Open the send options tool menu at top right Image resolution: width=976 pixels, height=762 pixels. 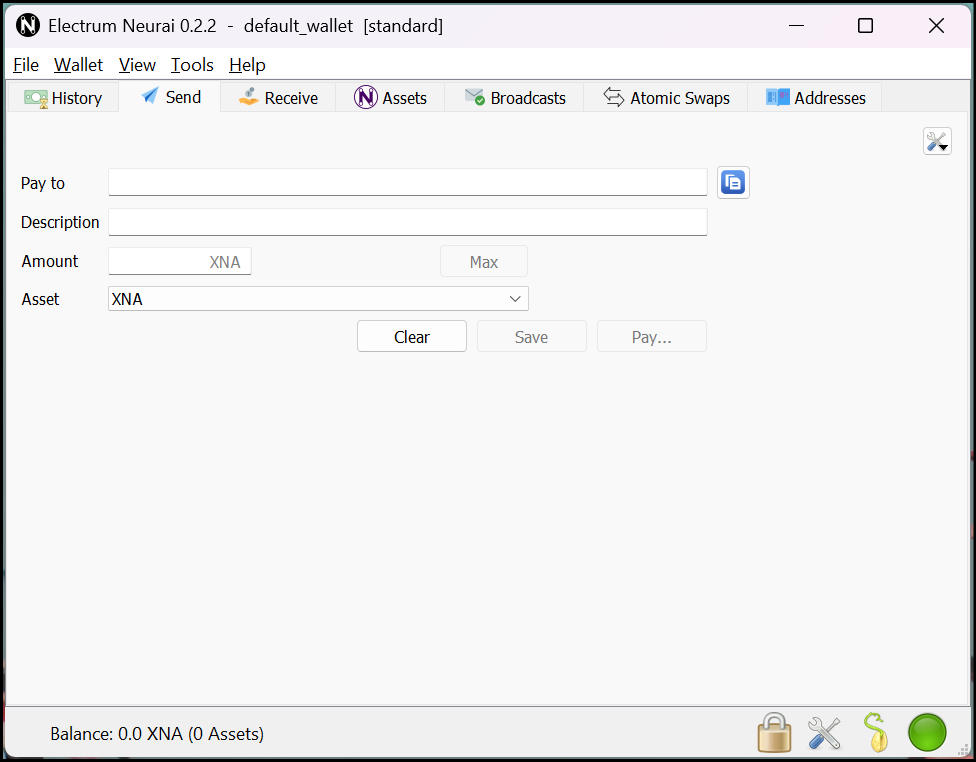[x=936, y=141]
